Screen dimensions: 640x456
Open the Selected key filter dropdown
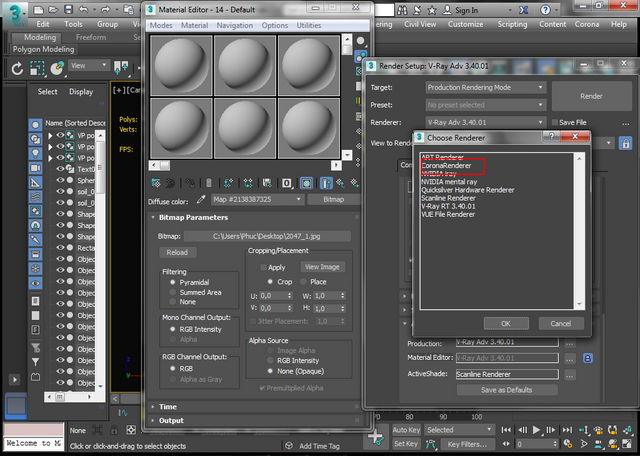point(460,430)
